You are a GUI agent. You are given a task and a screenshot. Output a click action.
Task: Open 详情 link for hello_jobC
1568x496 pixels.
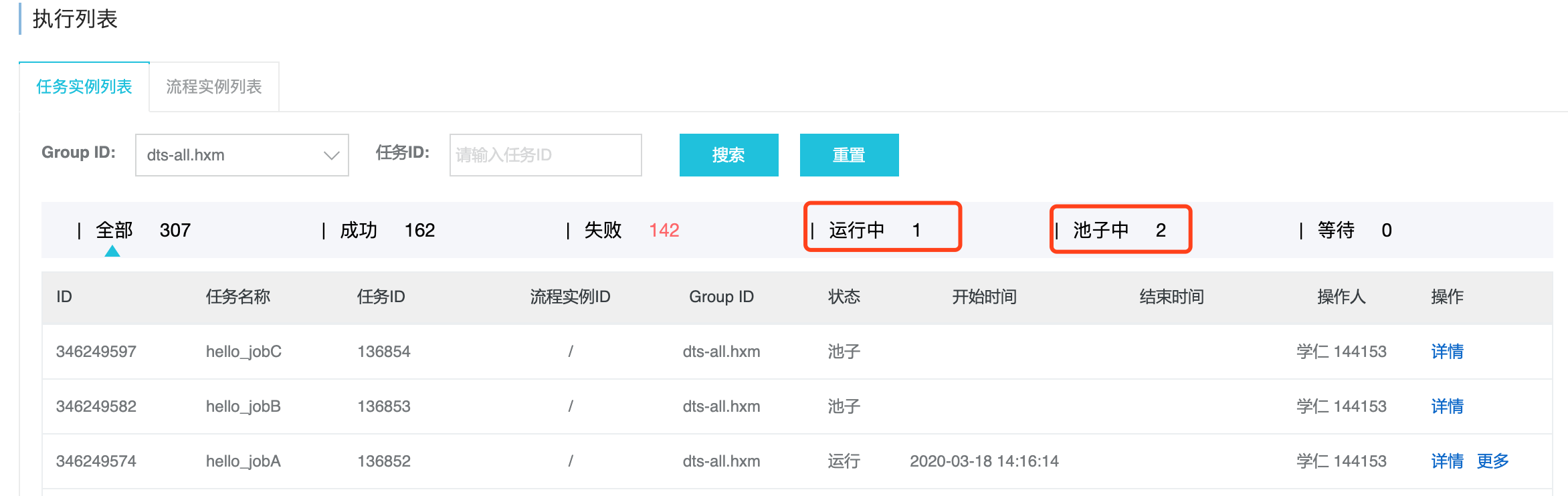click(1447, 352)
